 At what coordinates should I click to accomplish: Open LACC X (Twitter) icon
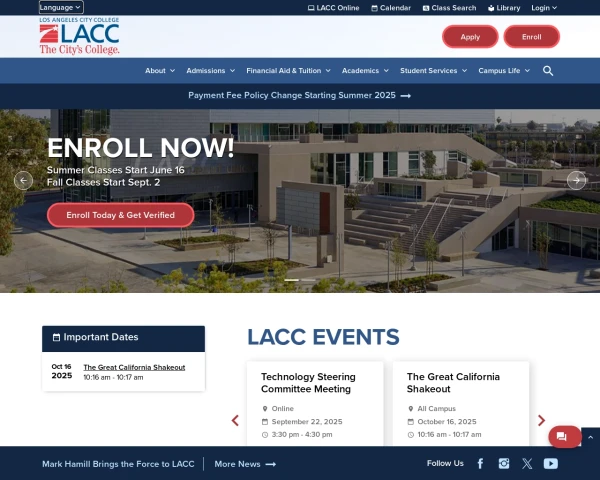point(527,464)
